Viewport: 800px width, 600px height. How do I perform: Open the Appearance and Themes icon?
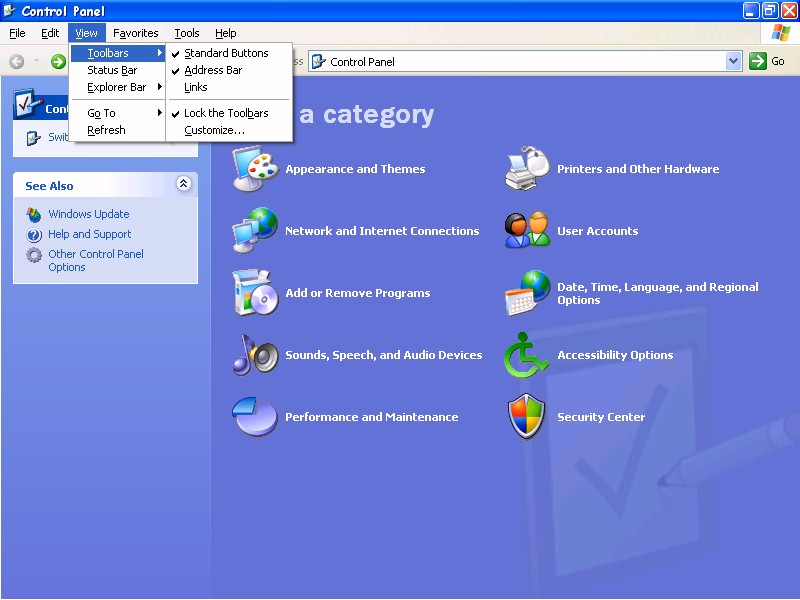[x=256, y=169]
